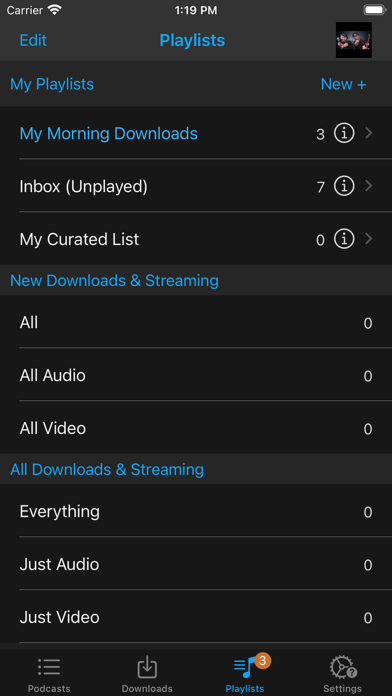Viewport: 392px width, 696px height.
Task: Choose the Just Video list
Action: pyautogui.click(x=196, y=617)
